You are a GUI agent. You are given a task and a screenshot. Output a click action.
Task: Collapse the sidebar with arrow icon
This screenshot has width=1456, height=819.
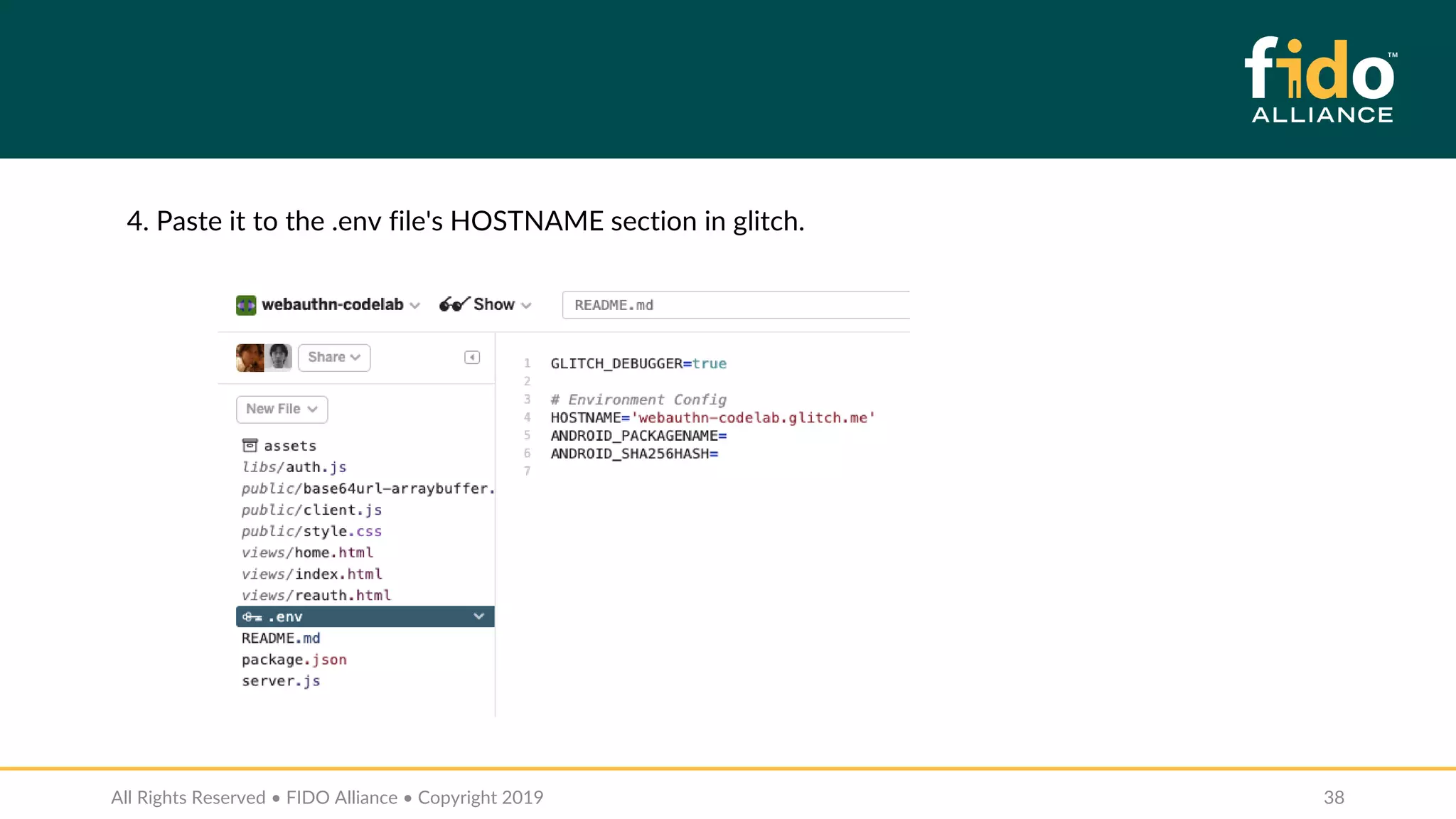click(472, 358)
